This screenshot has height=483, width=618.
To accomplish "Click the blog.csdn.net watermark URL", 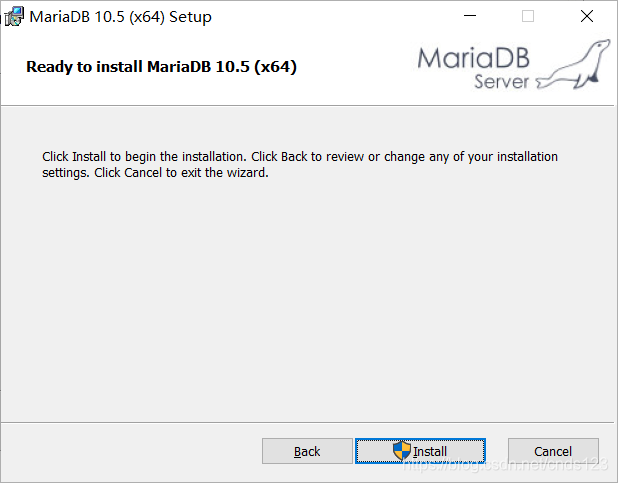I will [506, 465].
